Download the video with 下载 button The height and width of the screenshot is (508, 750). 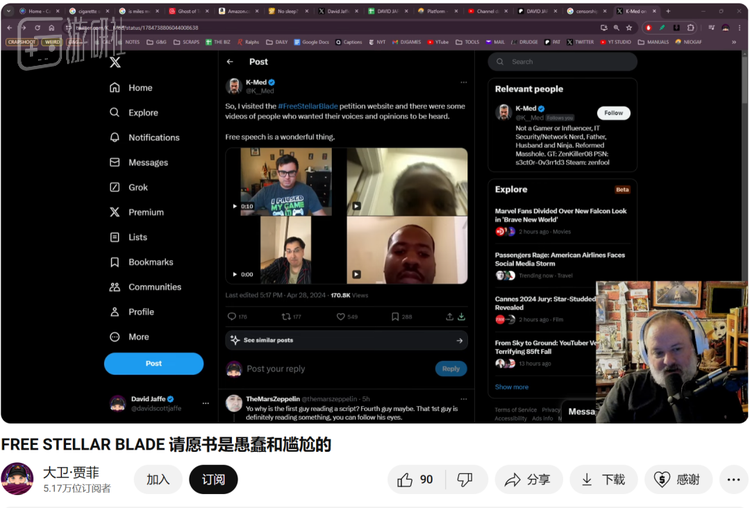point(603,480)
